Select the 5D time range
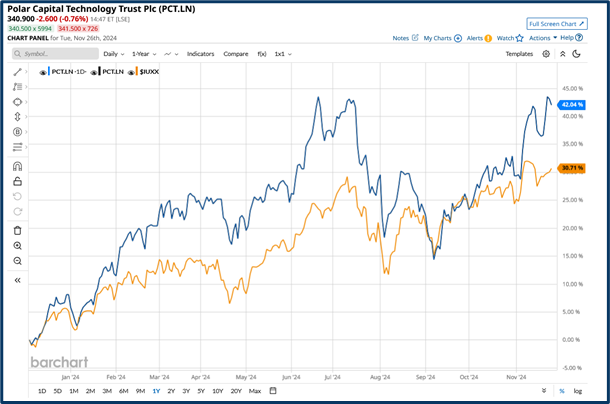 58,391
